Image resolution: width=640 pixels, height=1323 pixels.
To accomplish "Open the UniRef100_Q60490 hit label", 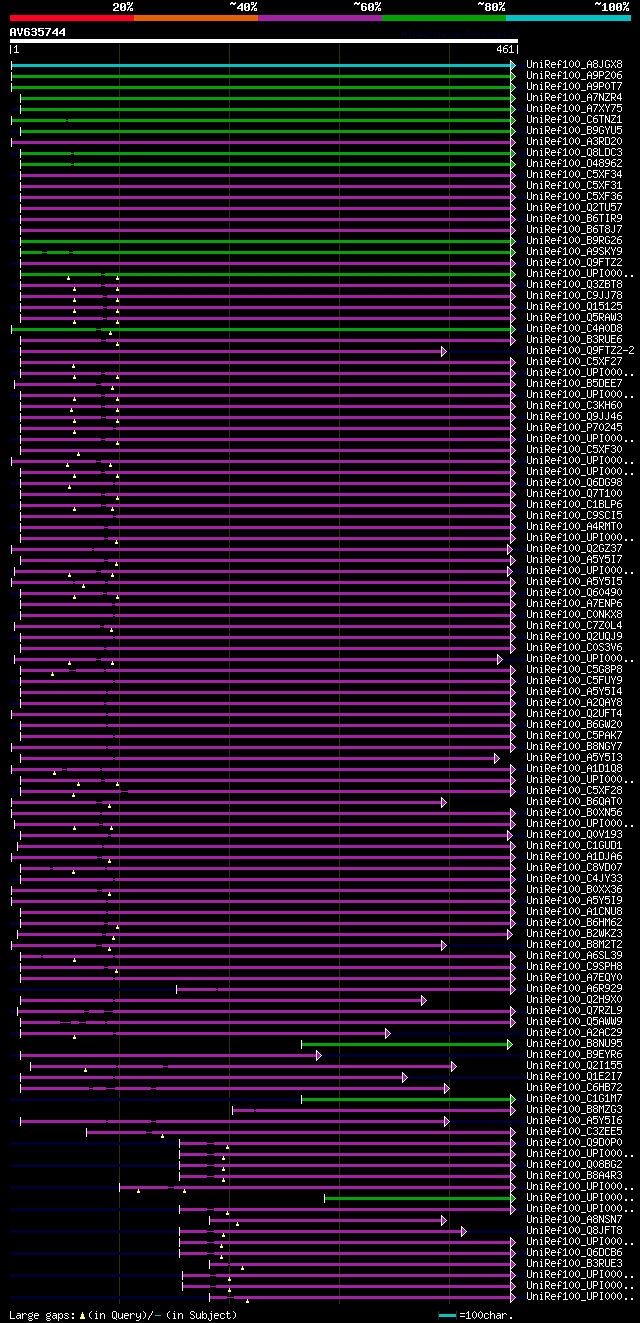I will [575, 592].
